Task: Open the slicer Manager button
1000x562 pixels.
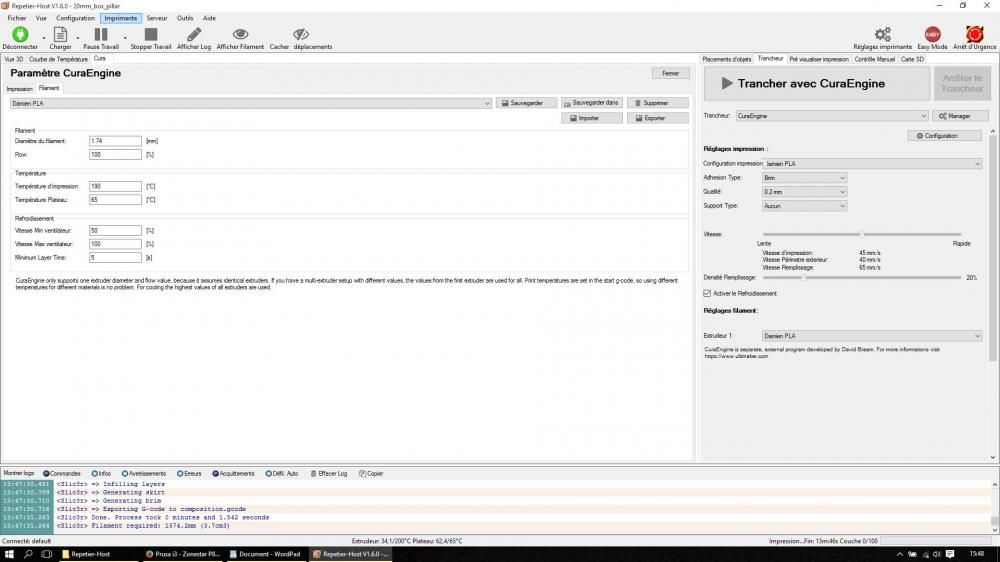Action: (x=960, y=116)
